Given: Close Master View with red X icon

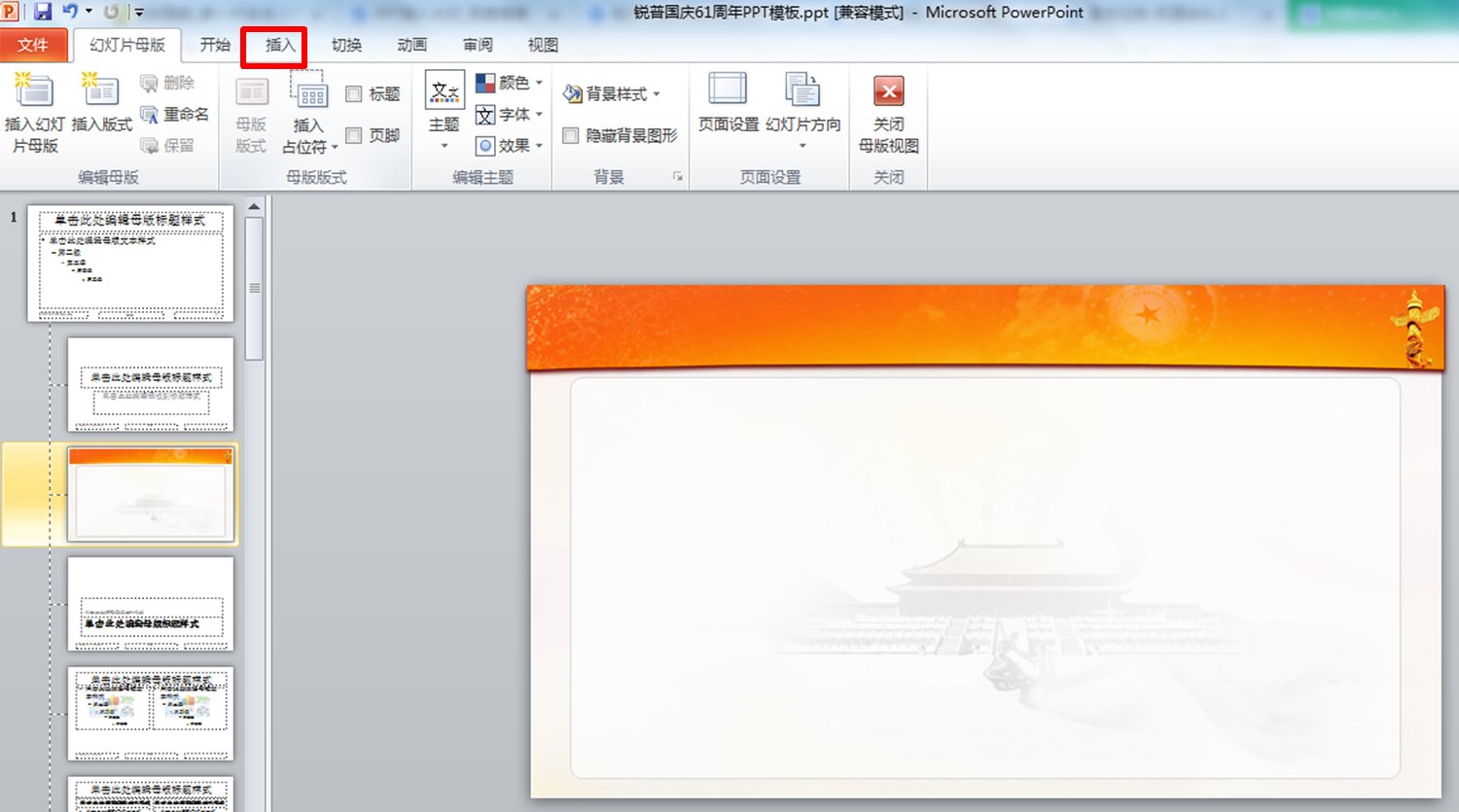Looking at the screenshot, I should pyautogui.click(x=888, y=91).
